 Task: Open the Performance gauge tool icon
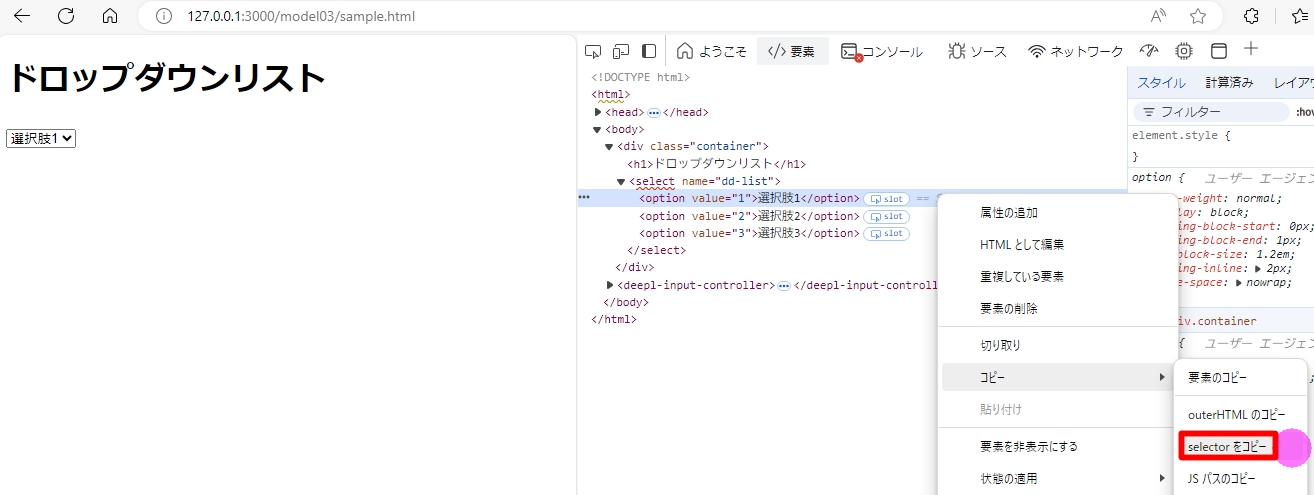(x=1148, y=51)
